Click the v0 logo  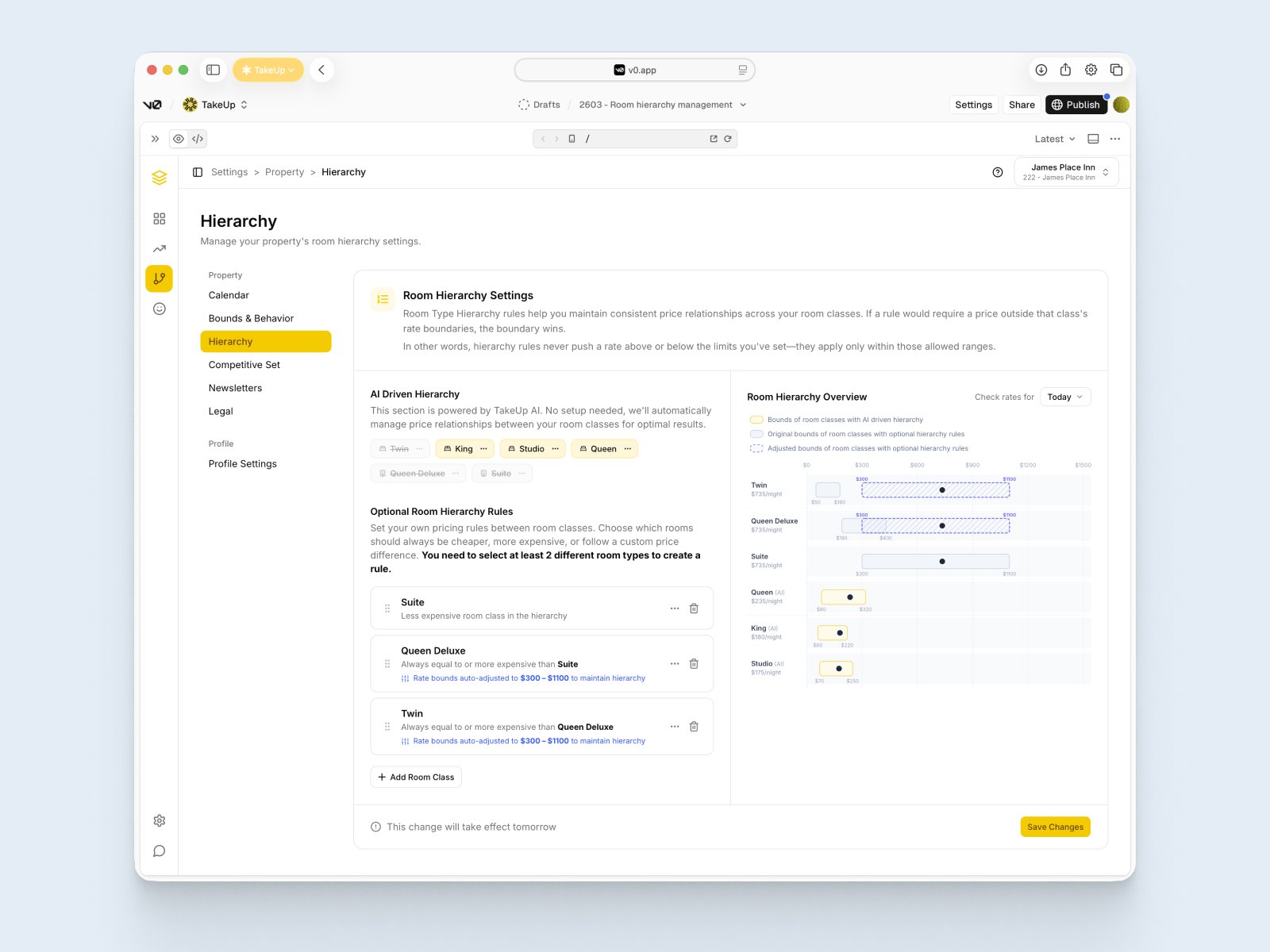(x=152, y=105)
